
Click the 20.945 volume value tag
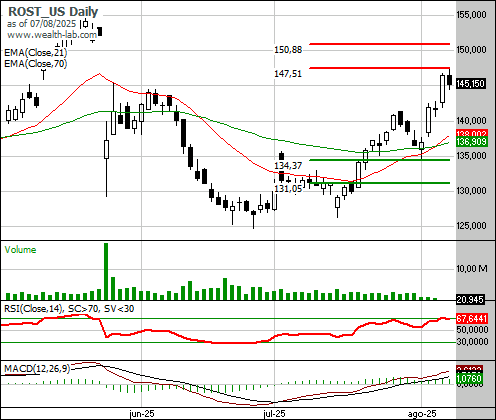(x=470, y=300)
